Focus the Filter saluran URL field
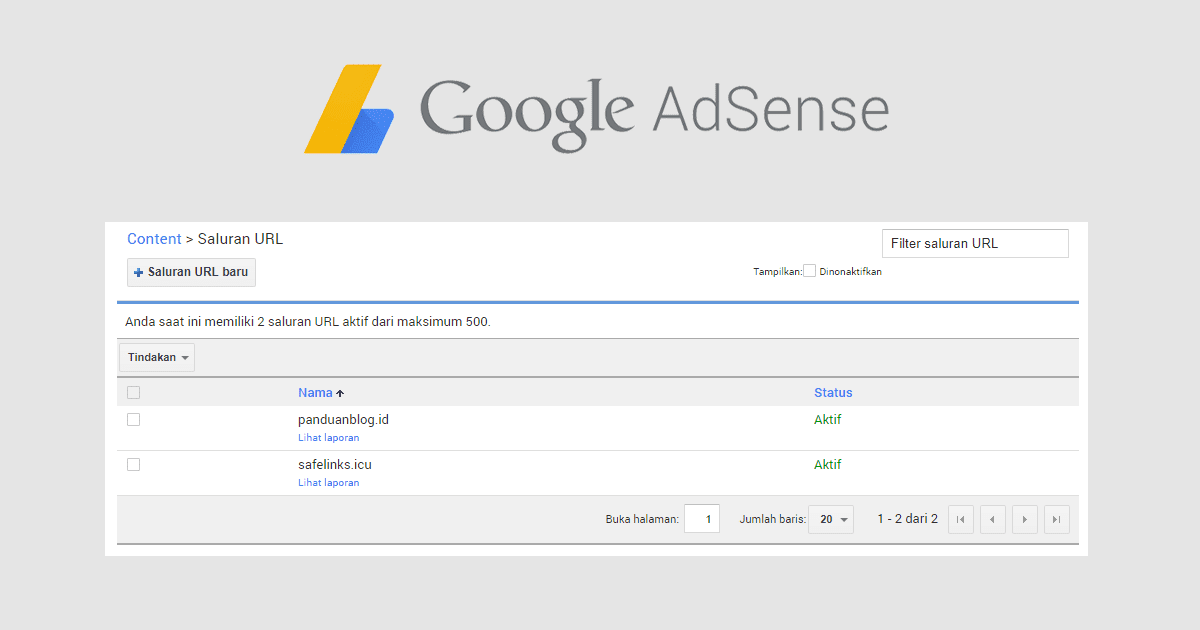1200x630 pixels. (975, 243)
